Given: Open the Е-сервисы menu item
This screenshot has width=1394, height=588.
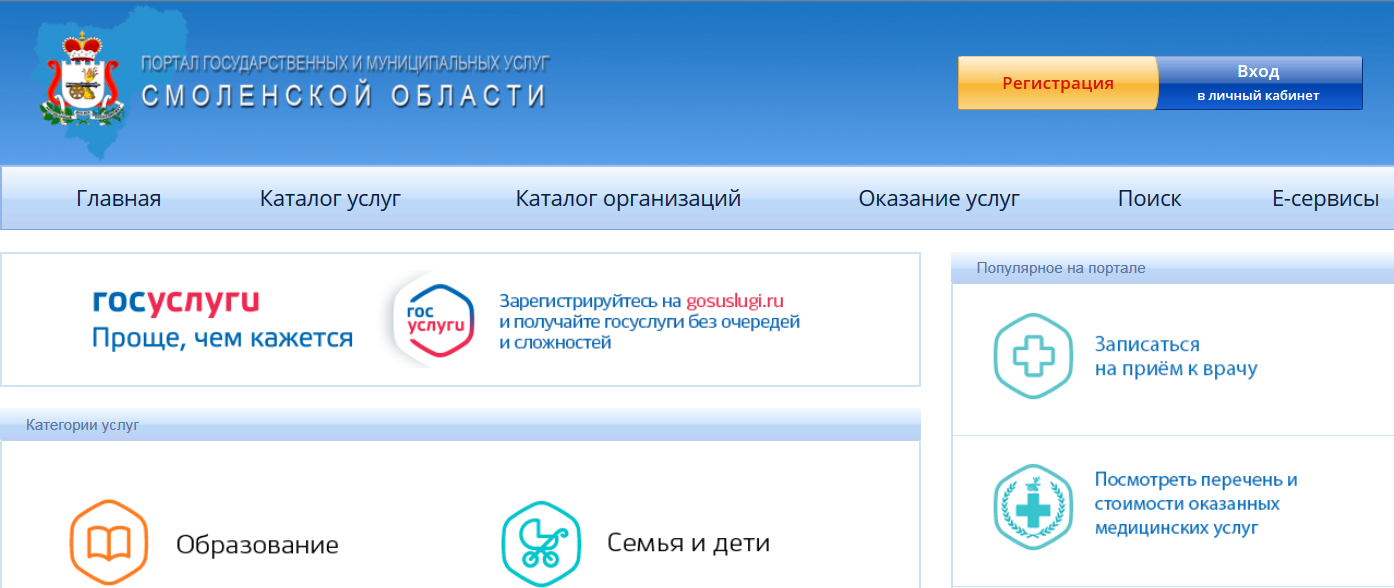Looking at the screenshot, I should click(1325, 198).
